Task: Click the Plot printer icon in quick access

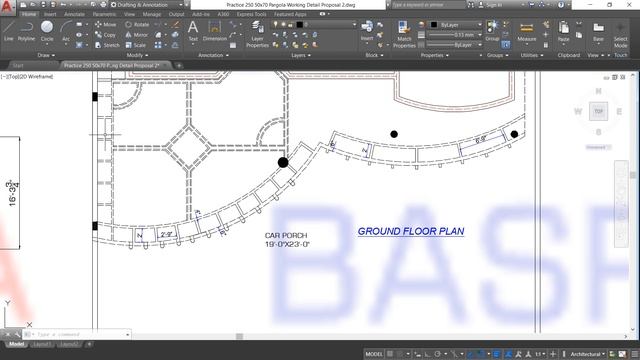Action: 103,5
